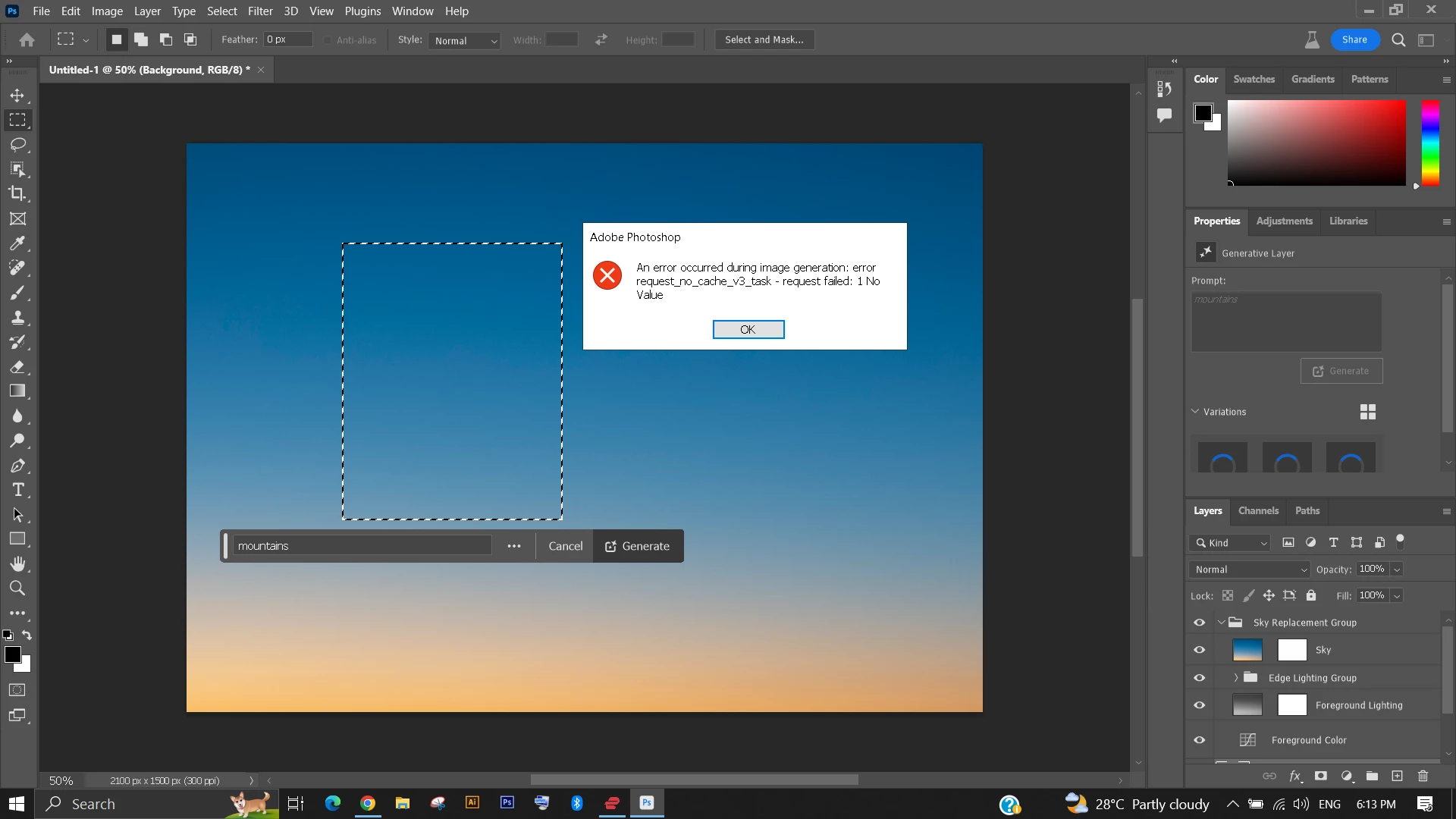
Task: Click the delete layer trash icon
Action: pyautogui.click(x=1423, y=776)
